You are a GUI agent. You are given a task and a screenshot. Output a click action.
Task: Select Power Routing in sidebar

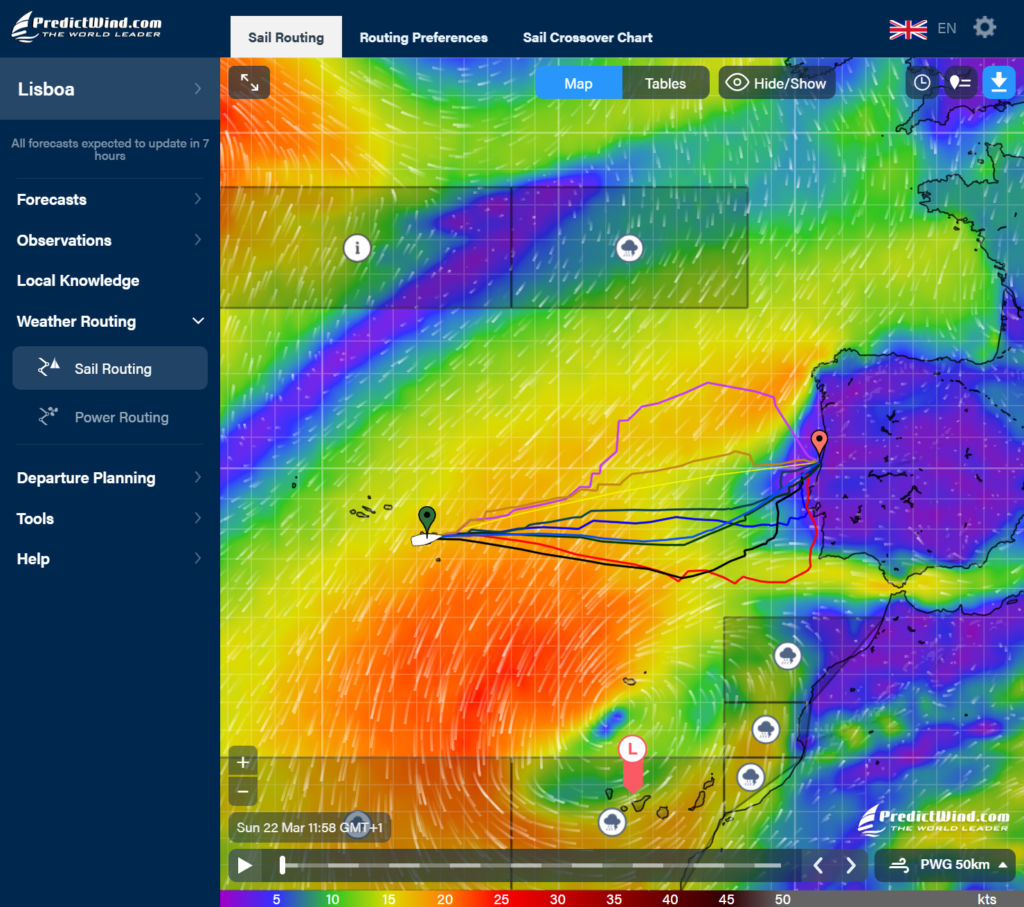click(121, 417)
